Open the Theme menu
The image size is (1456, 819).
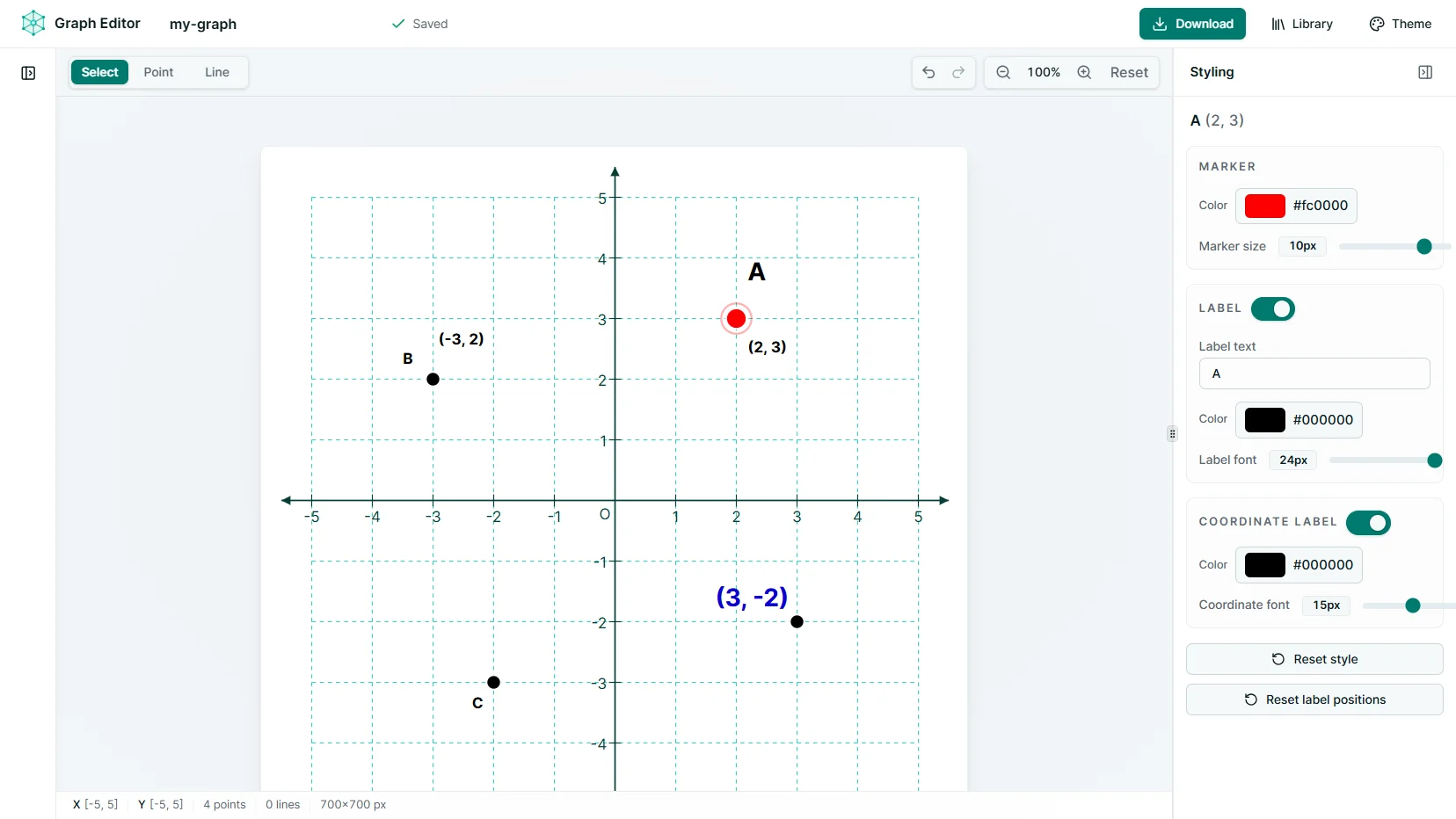(1400, 24)
